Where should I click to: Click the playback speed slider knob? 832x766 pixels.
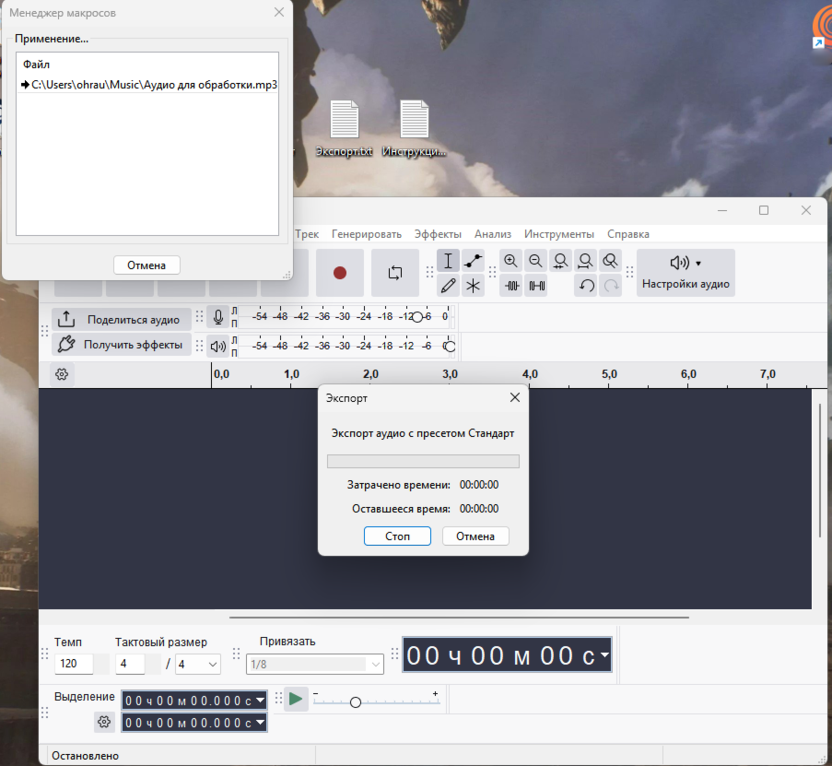click(355, 703)
